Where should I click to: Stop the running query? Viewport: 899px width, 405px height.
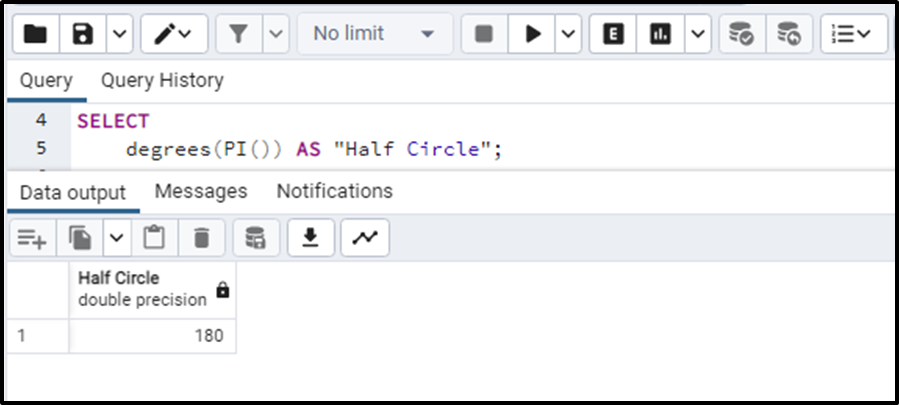[x=484, y=34]
